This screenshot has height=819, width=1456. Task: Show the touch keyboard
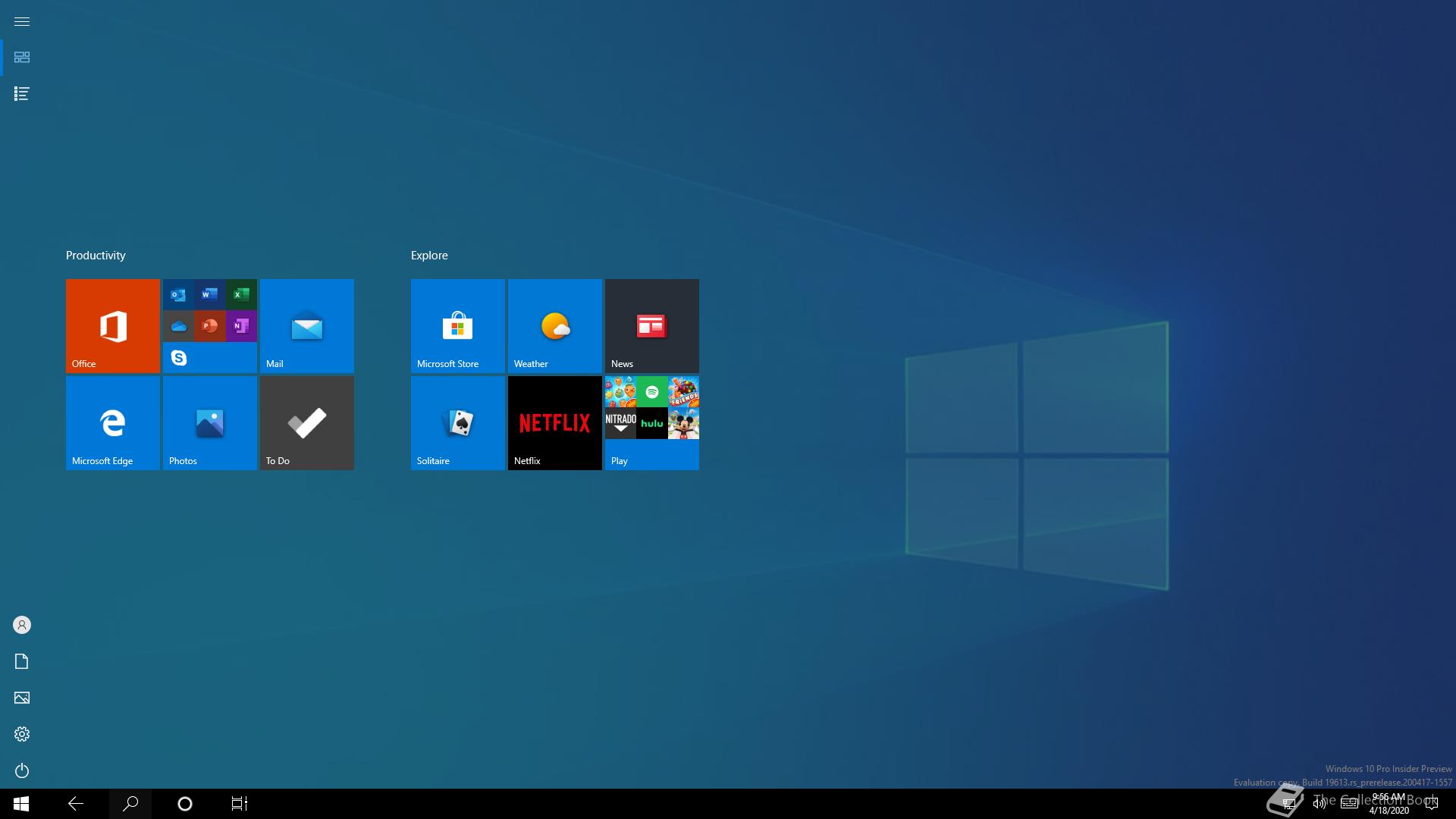click(1349, 804)
